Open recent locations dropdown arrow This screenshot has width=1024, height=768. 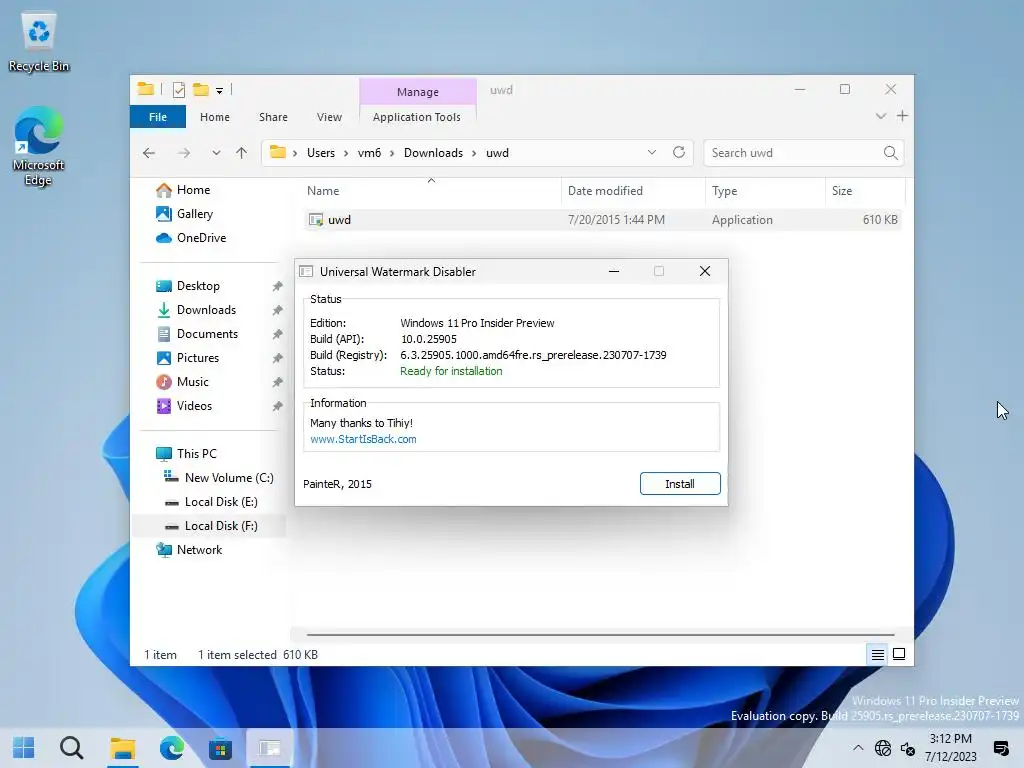(216, 153)
